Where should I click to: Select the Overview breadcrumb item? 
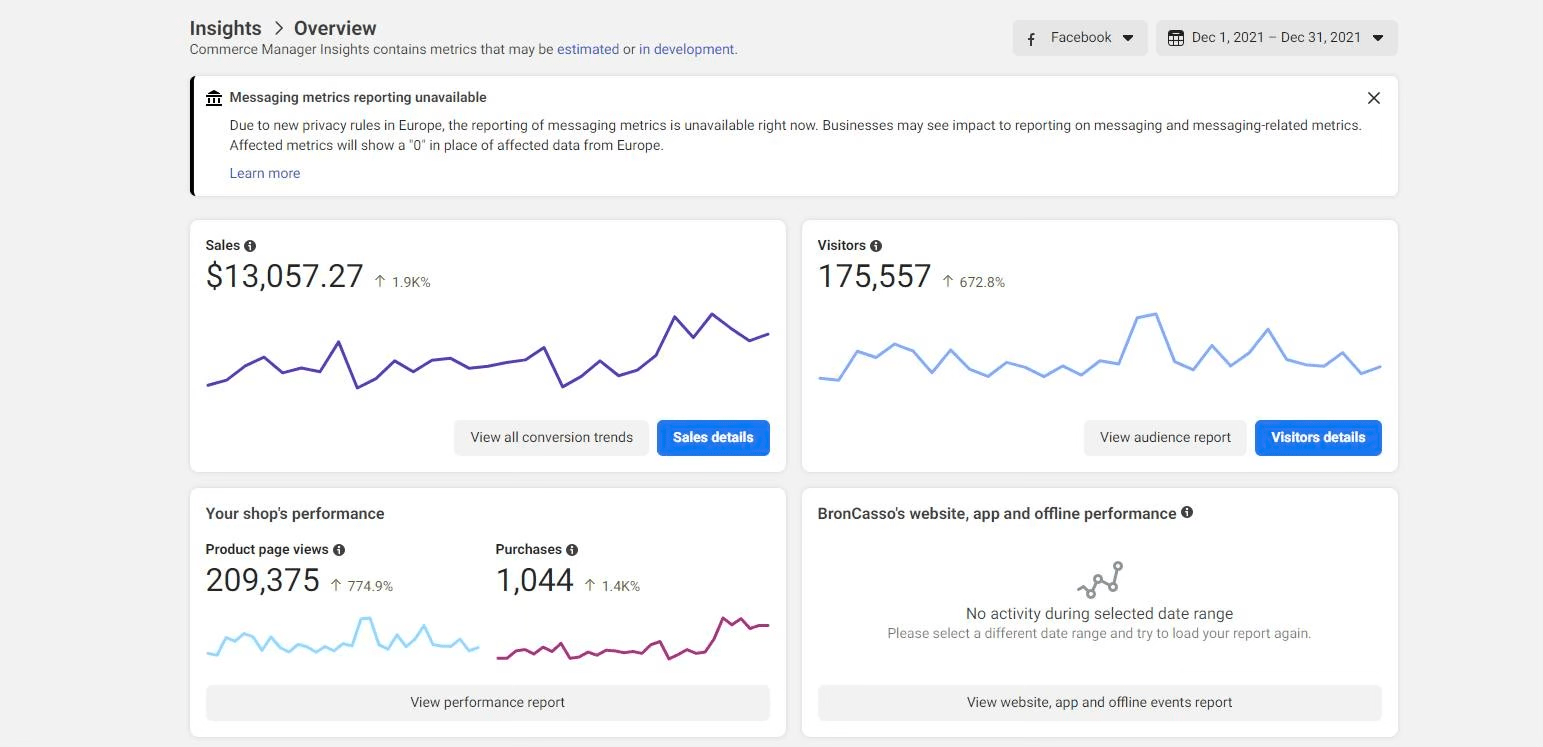tap(335, 28)
